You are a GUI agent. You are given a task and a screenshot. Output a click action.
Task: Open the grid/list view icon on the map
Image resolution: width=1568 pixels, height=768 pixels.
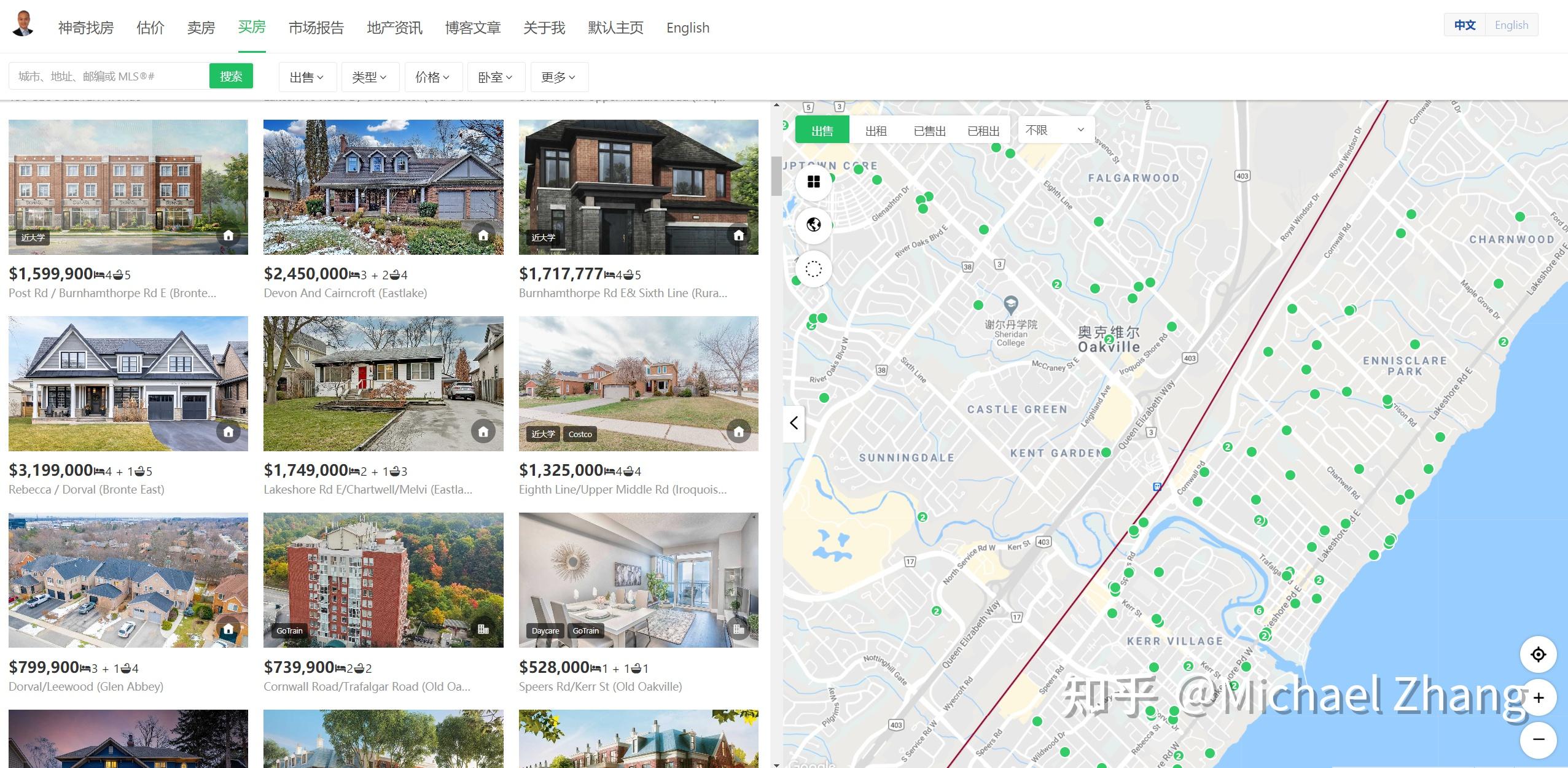813,182
